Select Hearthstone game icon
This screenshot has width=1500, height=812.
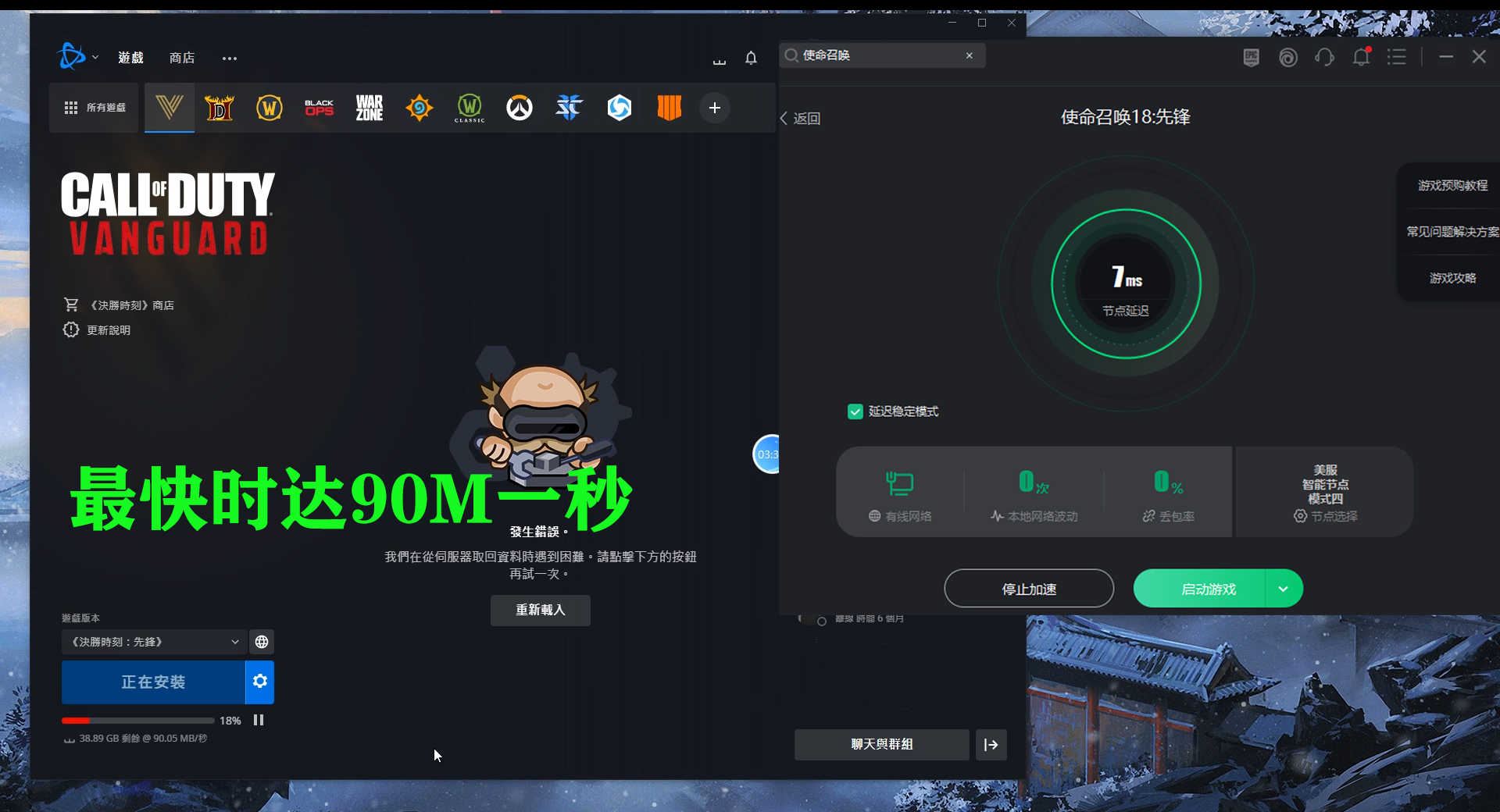coord(420,108)
